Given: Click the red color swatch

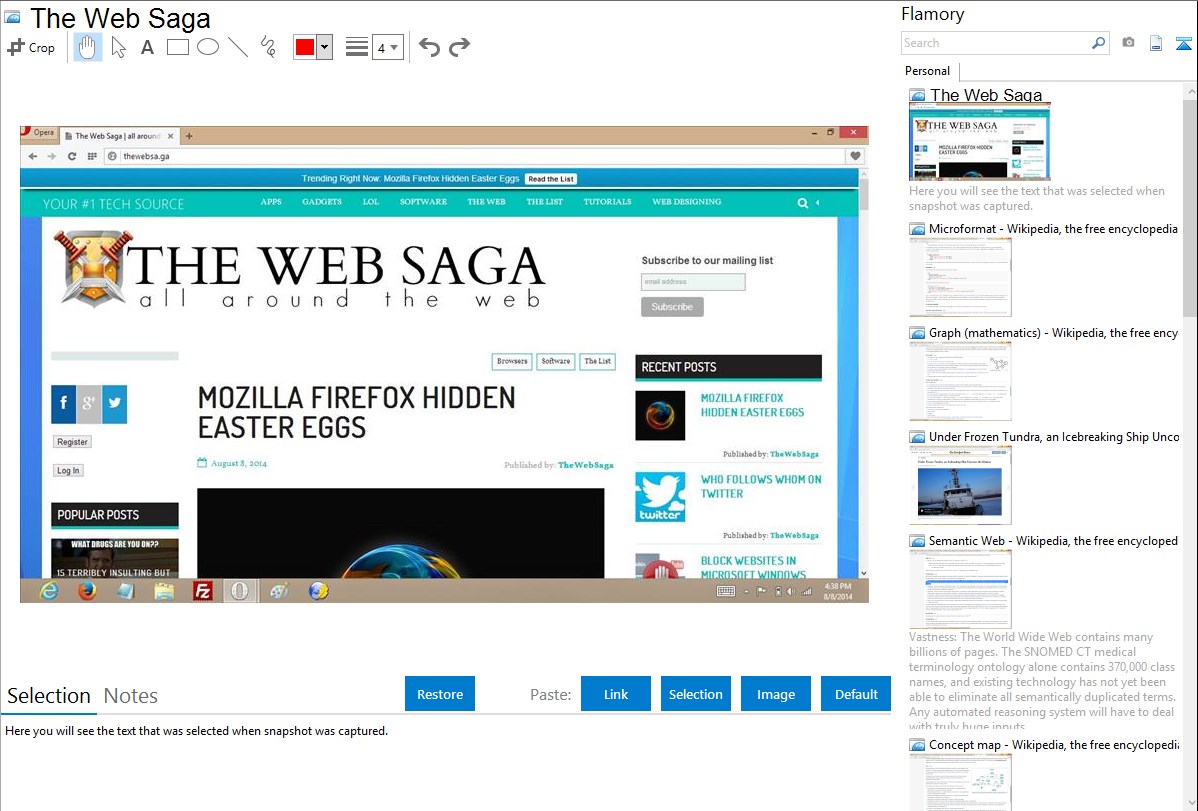Looking at the screenshot, I should 304,47.
